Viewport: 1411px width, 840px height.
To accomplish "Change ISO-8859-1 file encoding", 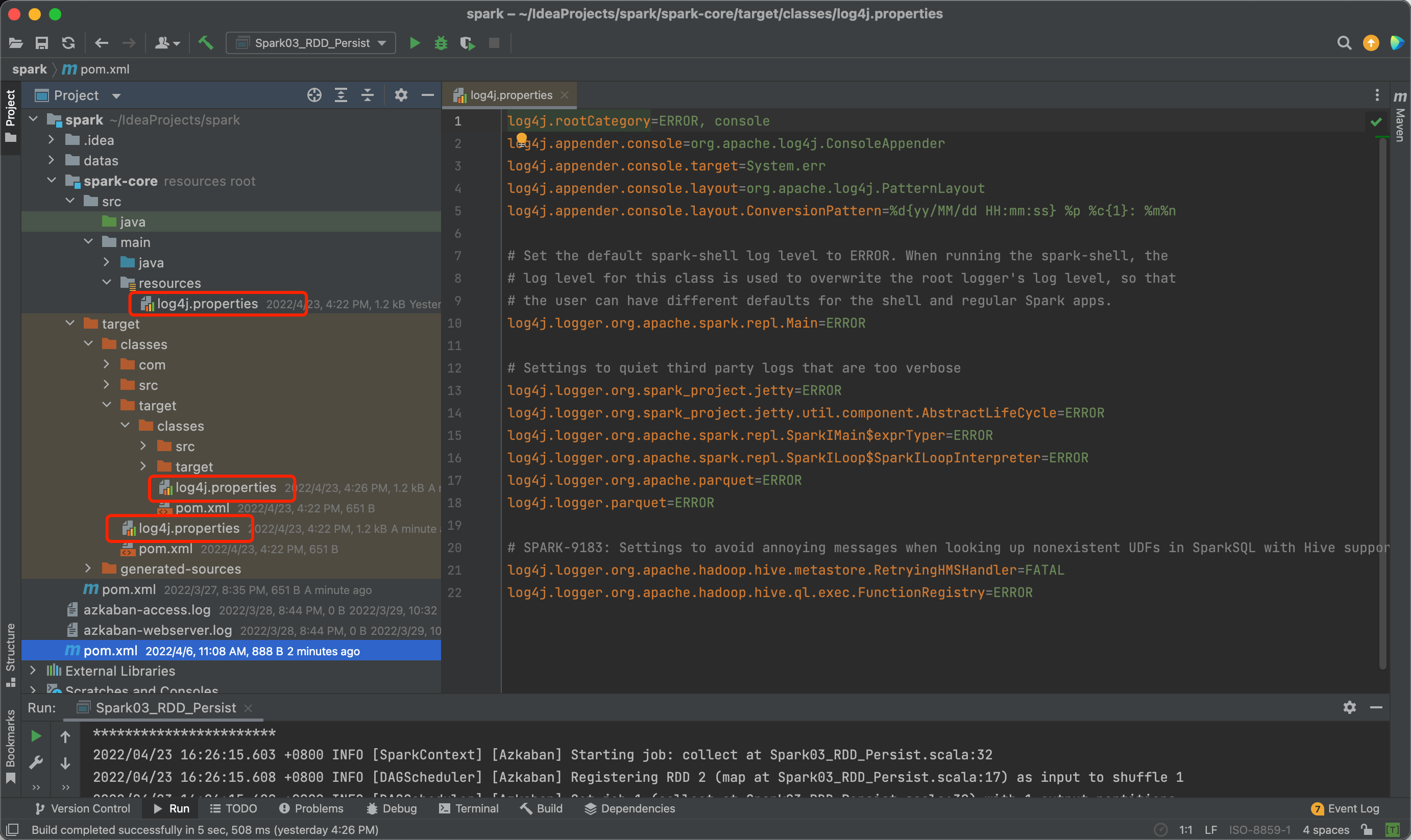I will (1260, 830).
